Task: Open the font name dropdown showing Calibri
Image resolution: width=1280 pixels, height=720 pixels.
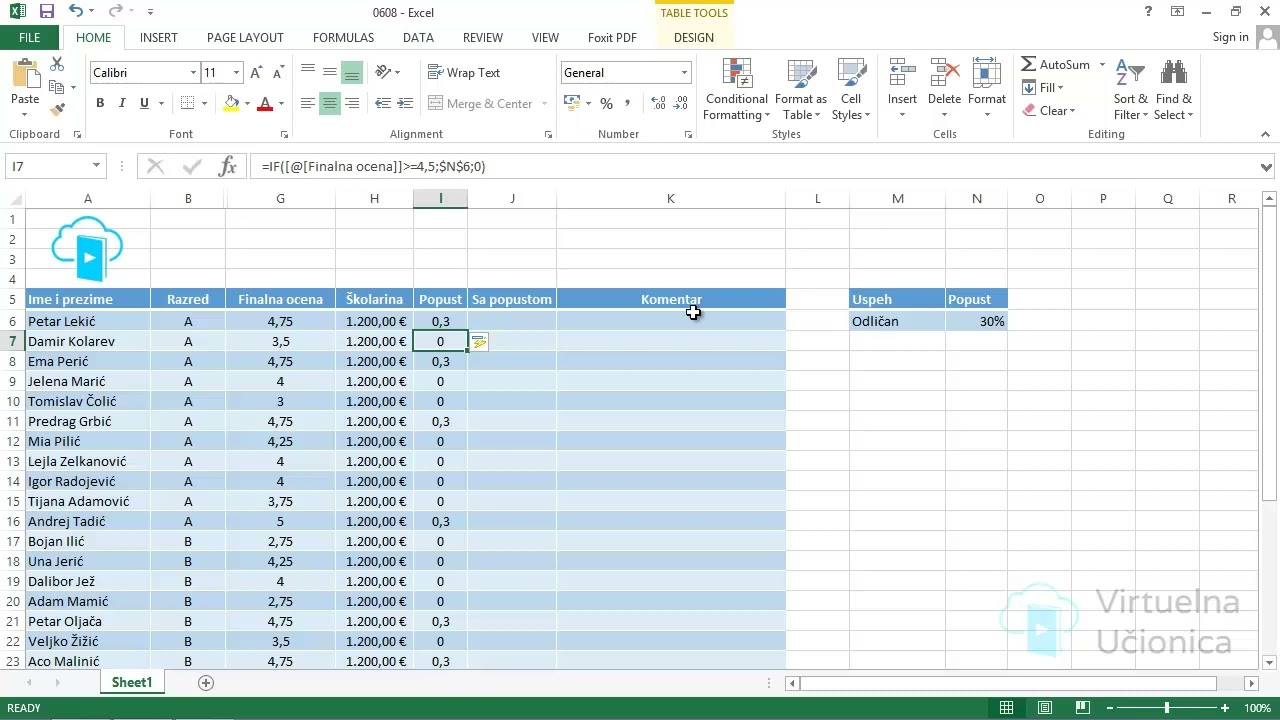Action: [x=193, y=73]
